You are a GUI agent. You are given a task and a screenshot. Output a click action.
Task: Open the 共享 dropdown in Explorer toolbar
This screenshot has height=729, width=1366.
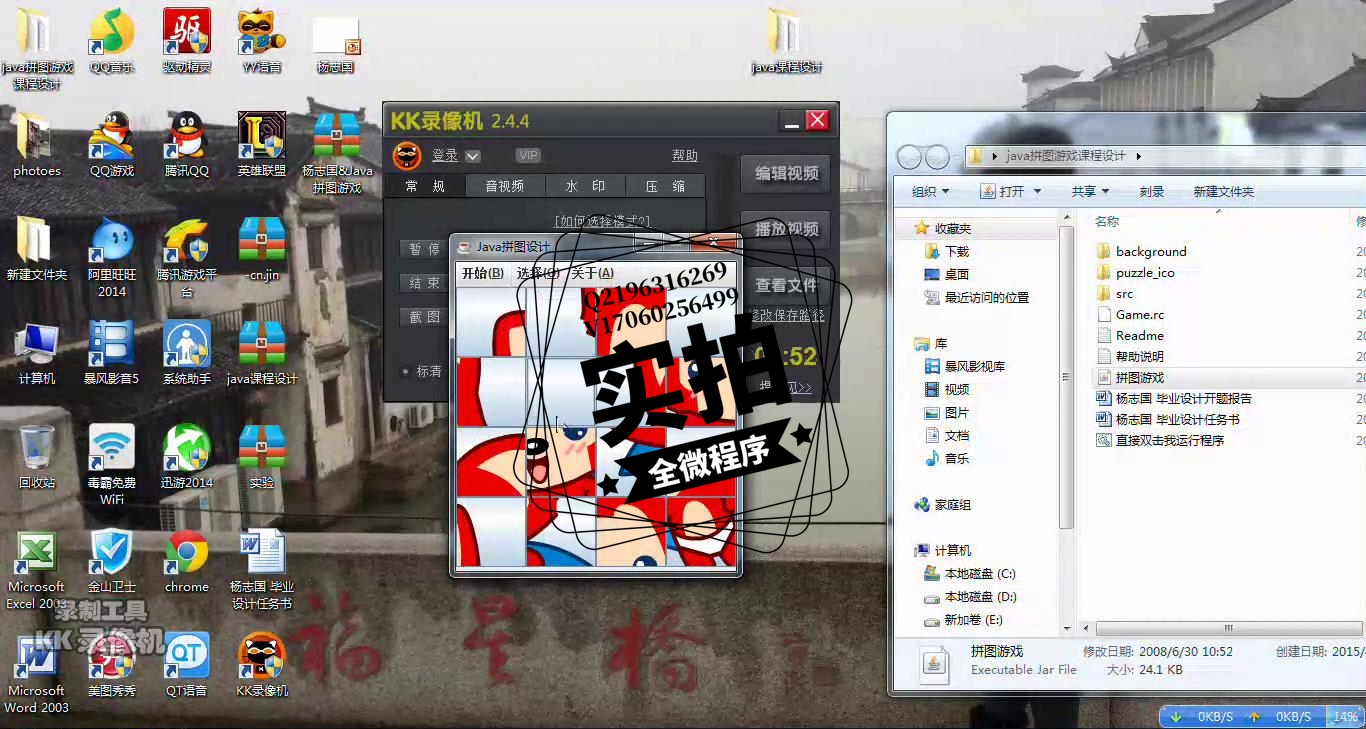click(1090, 191)
